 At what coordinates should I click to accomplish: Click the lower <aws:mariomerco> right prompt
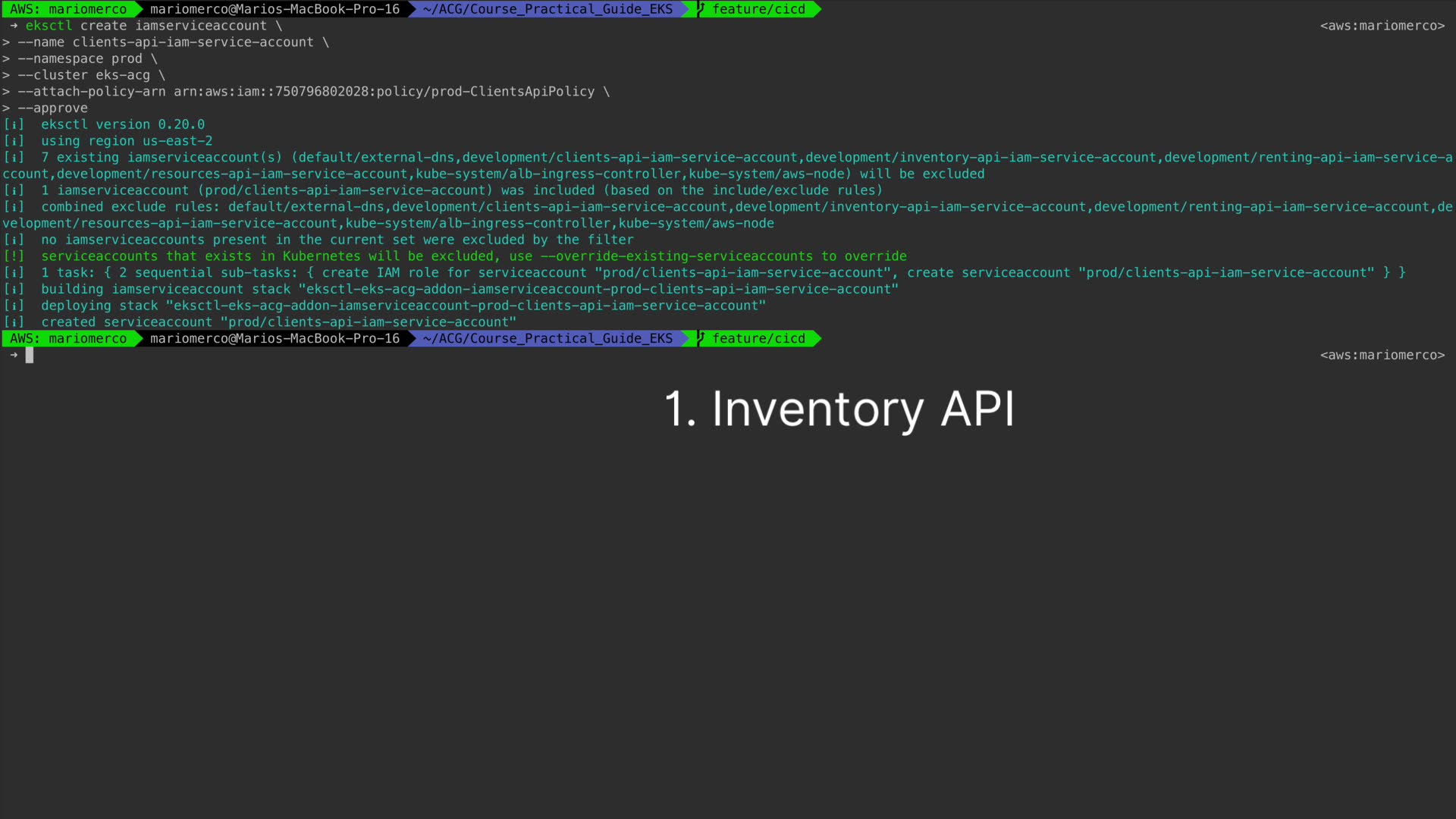(1382, 355)
